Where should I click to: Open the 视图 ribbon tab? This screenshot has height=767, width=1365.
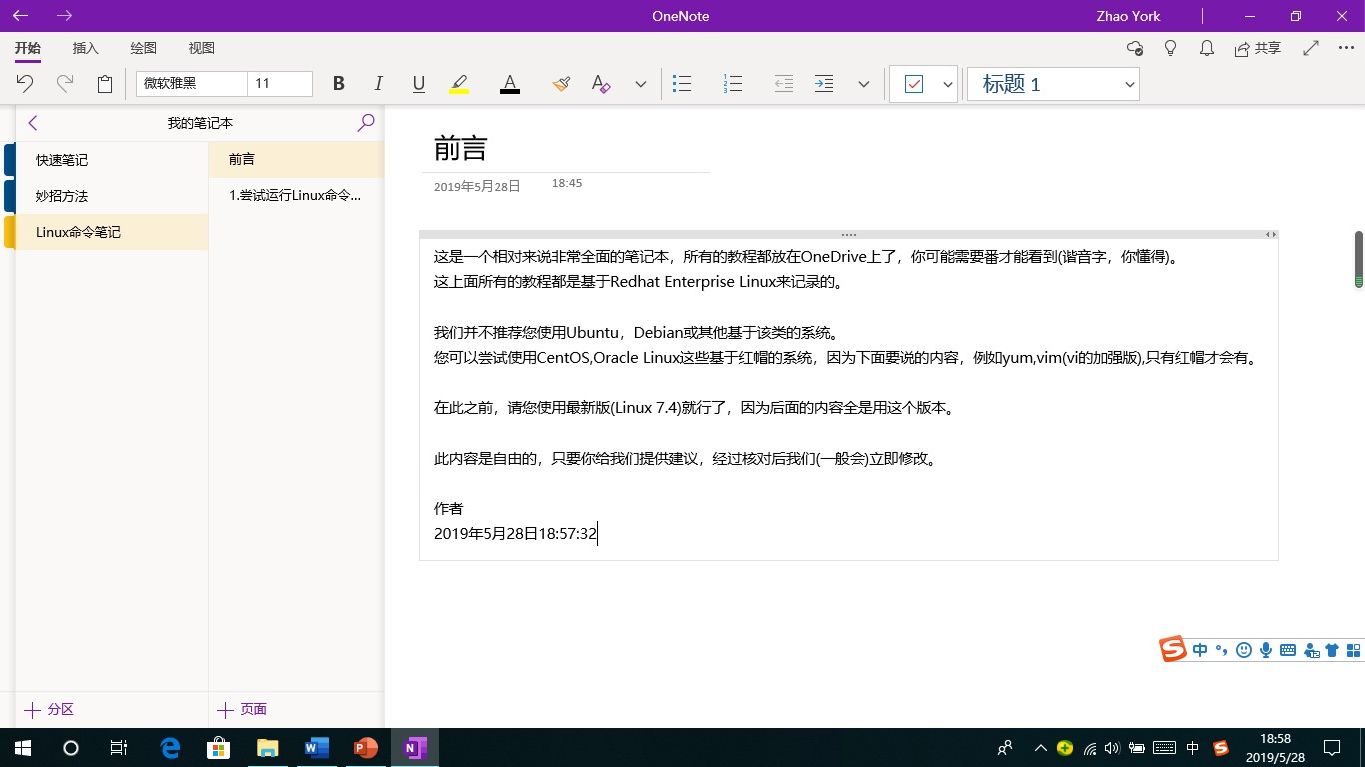(x=202, y=48)
